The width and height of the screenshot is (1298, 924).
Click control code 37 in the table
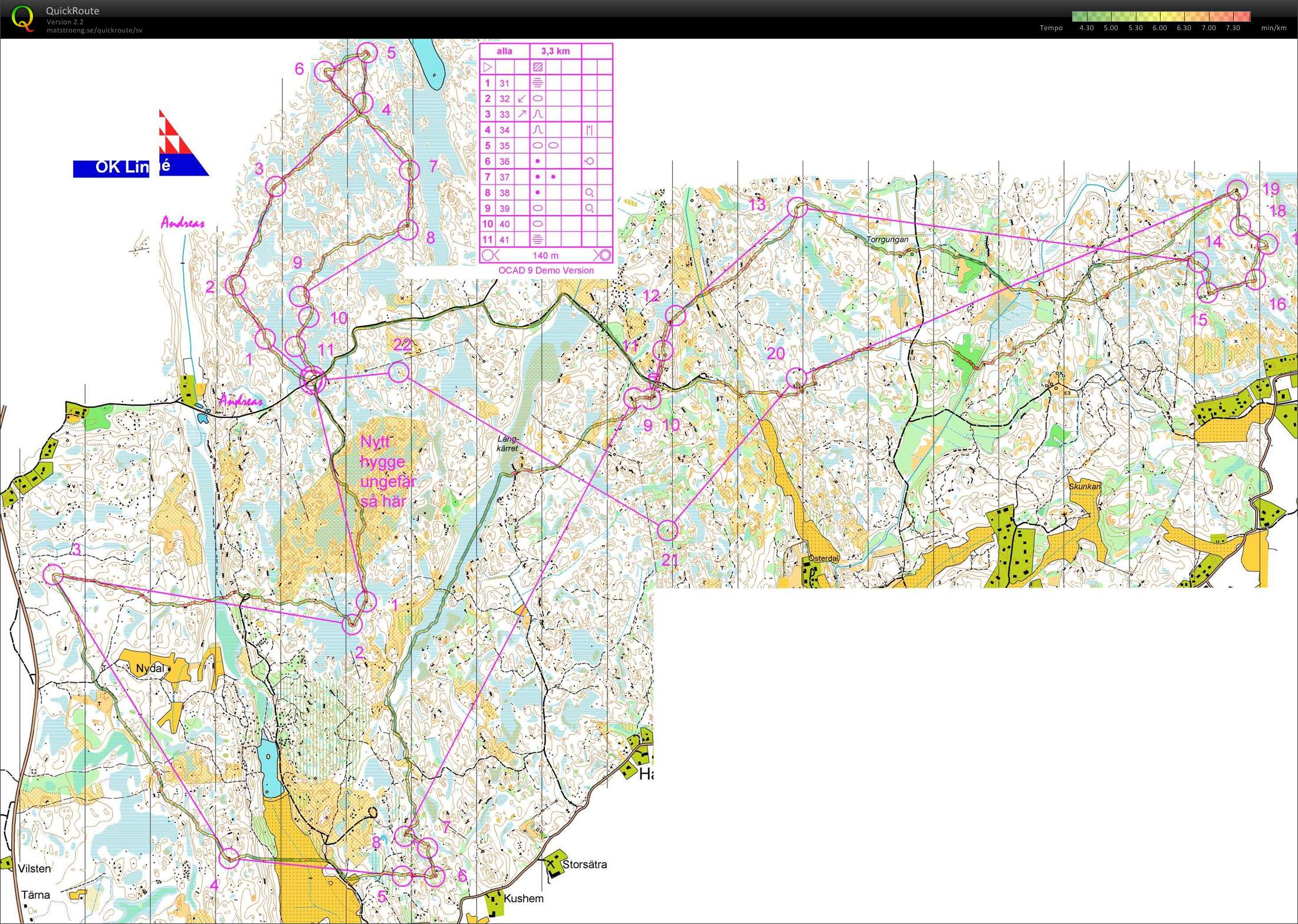pos(504,177)
